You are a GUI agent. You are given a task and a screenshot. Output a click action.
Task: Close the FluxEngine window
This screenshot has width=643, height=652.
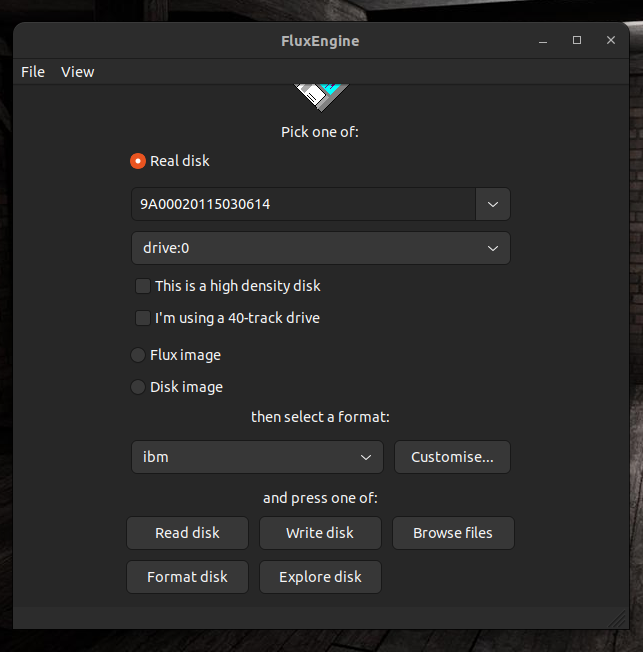pyautogui.click(x=611, y=40)
